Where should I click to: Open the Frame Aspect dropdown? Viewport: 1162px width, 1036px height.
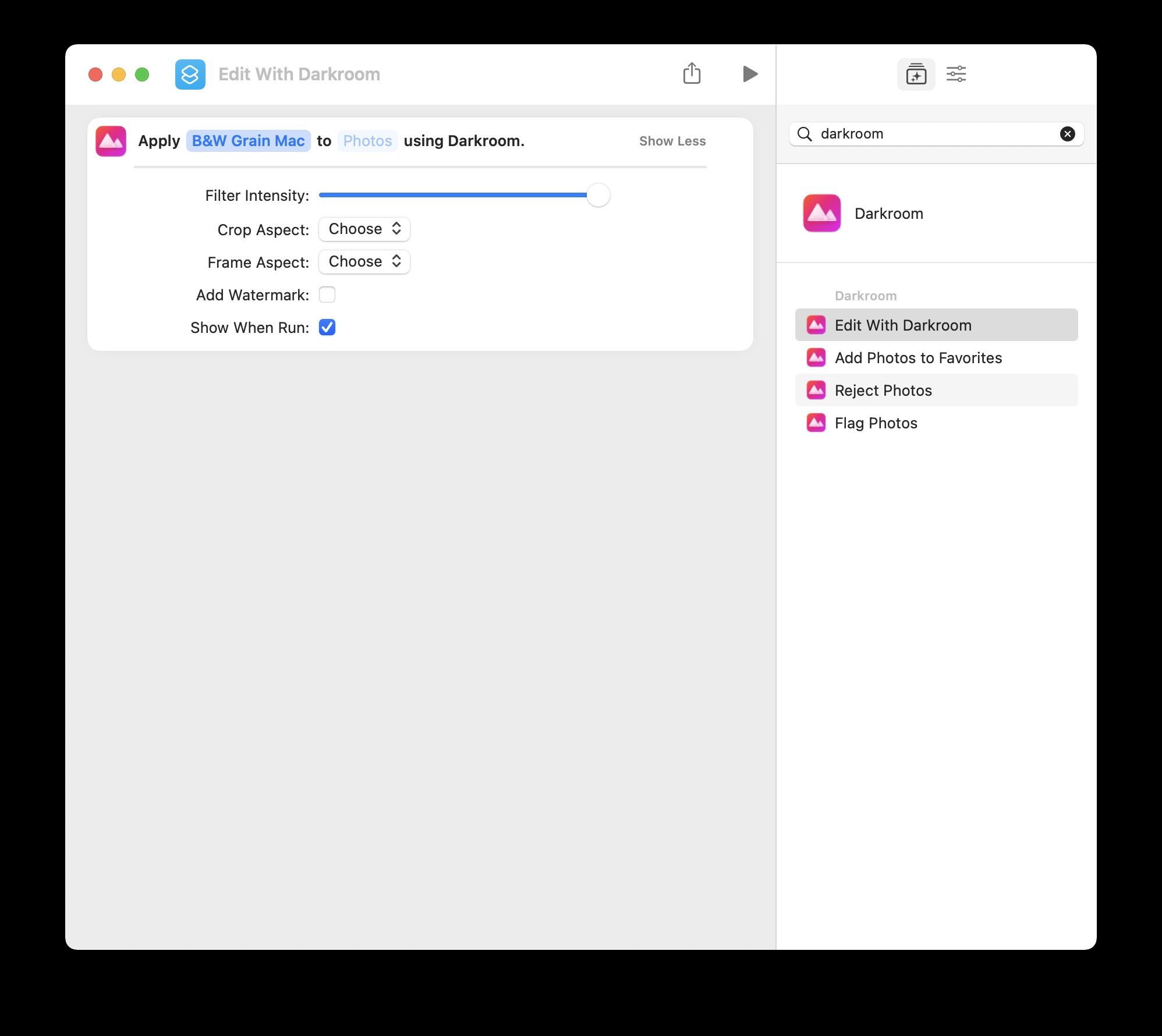pyautogui.click(x=363, y=261)
